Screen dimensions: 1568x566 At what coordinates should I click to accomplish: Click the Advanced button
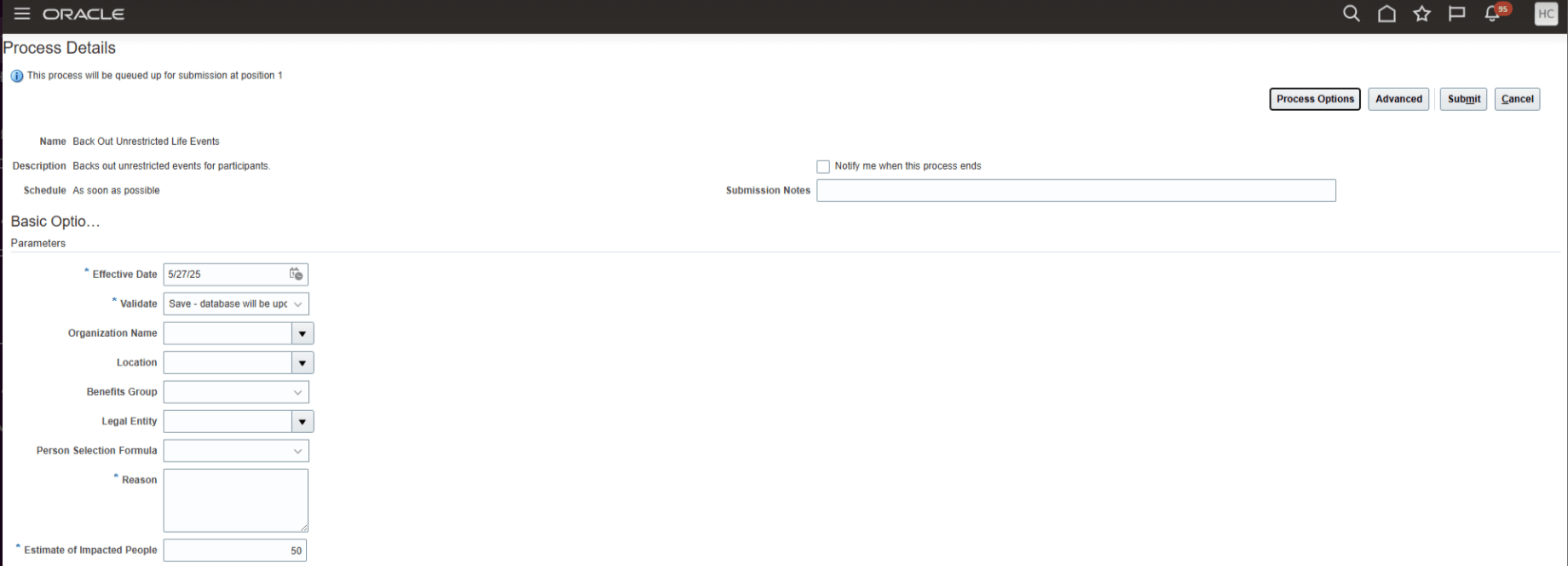(1398, 99)
